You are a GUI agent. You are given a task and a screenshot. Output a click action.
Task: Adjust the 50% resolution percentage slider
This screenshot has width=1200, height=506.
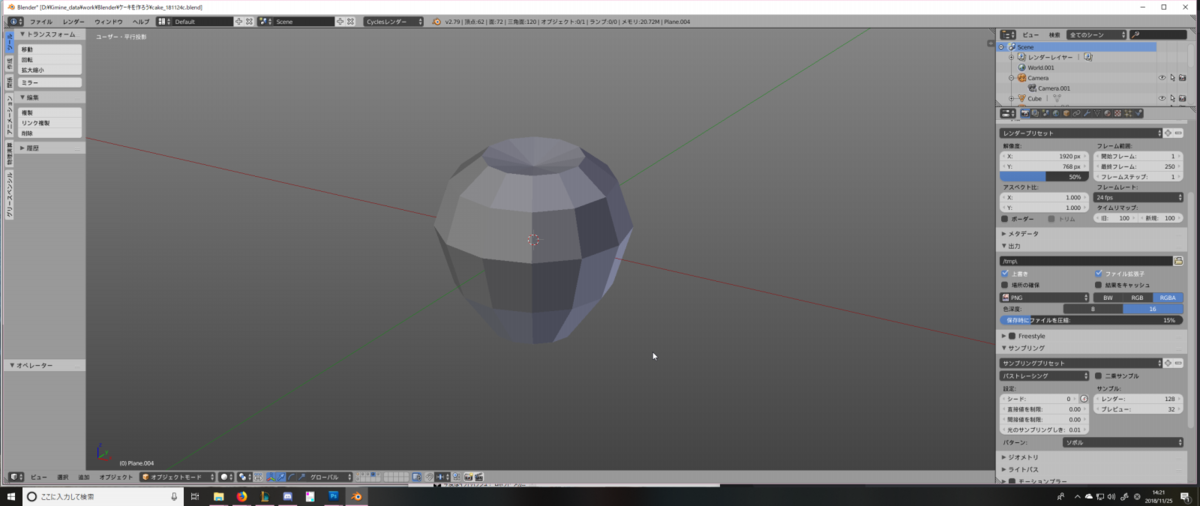click(x=1044, y=176)
